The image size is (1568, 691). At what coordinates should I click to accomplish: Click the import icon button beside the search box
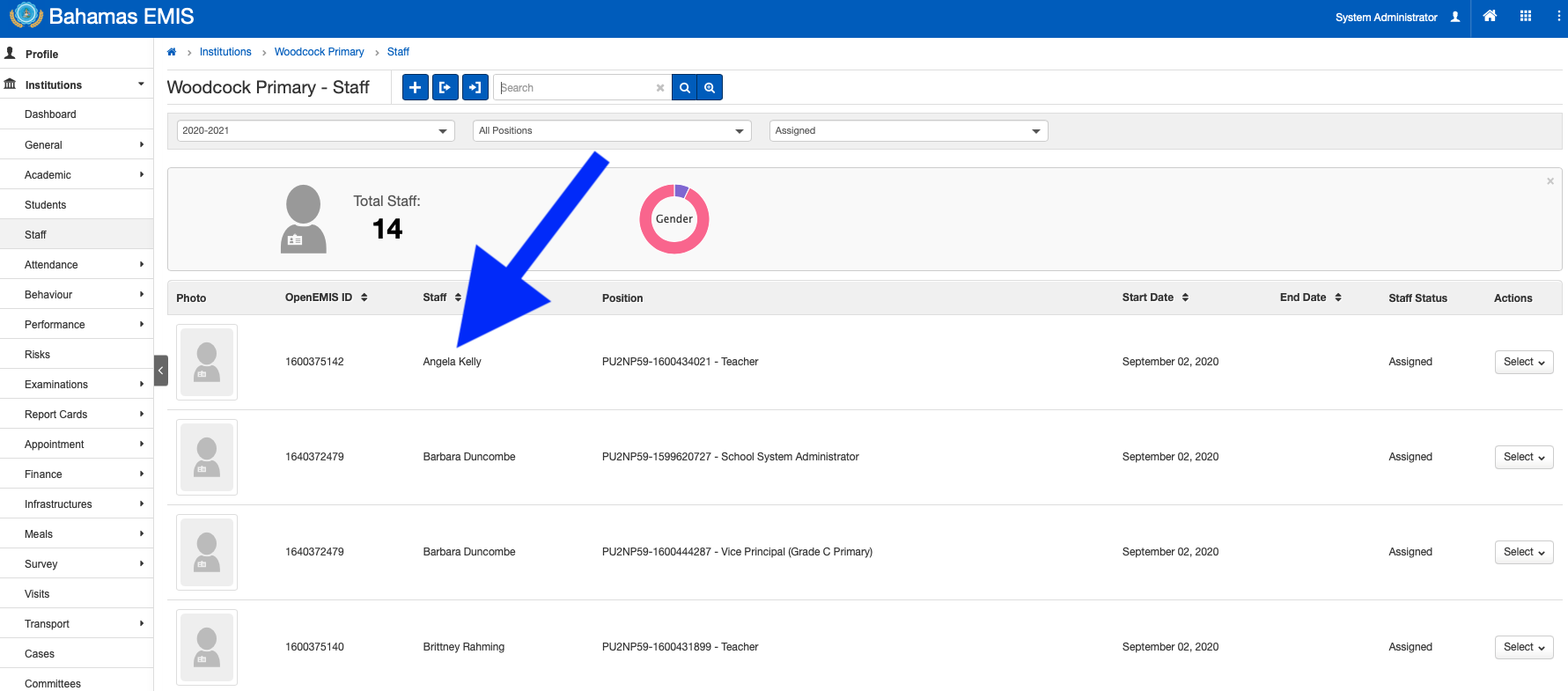pos(475,87)
